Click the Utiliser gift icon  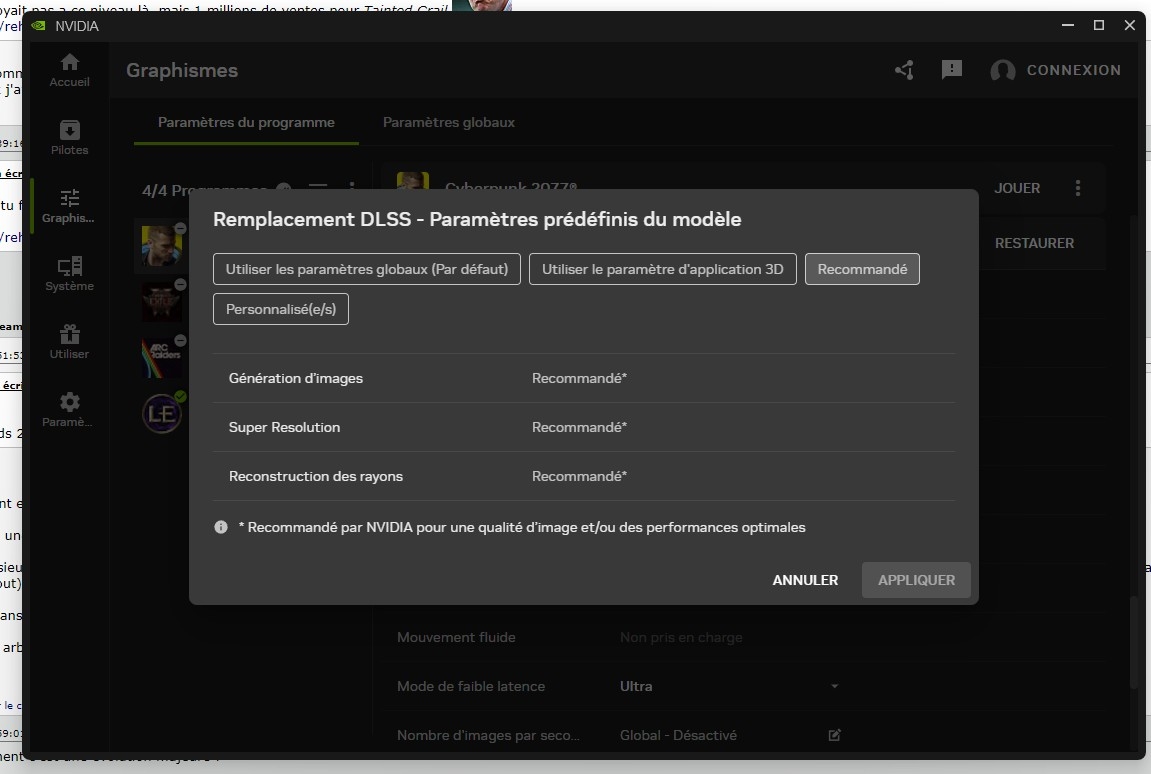tap(69, 342)
